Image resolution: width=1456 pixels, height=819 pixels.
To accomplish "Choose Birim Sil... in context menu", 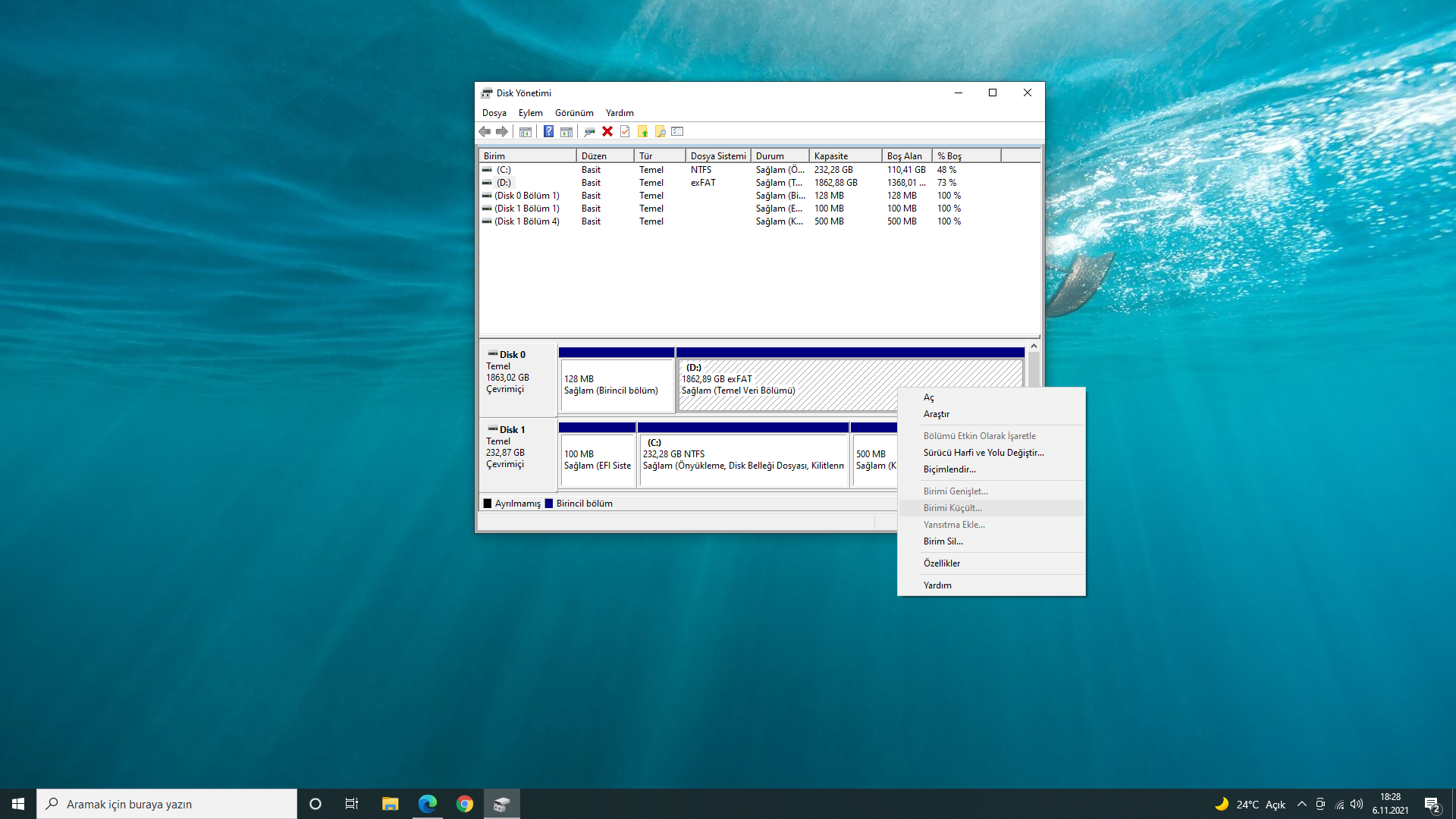I will pyautogui.click(x=943, y=541).
